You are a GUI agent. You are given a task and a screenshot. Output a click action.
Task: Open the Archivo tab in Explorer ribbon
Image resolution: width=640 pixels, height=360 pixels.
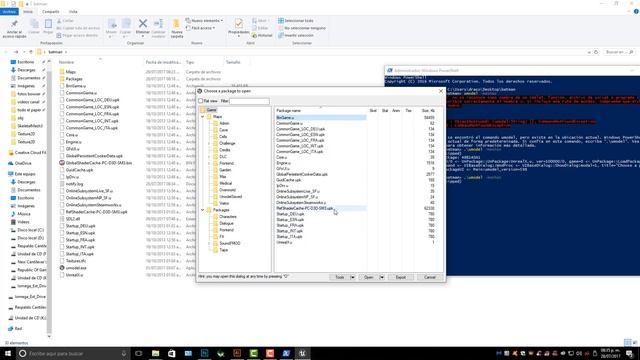tap(9, 12)
